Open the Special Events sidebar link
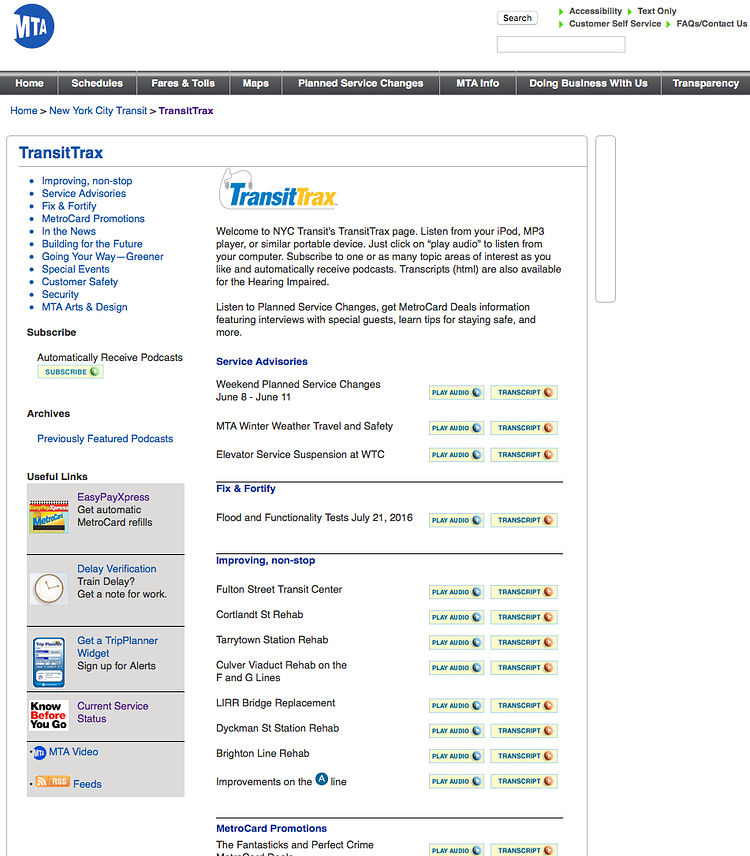The height and width of the screenshot is (856, 750). pyautogui.click(x=75, y=269)
